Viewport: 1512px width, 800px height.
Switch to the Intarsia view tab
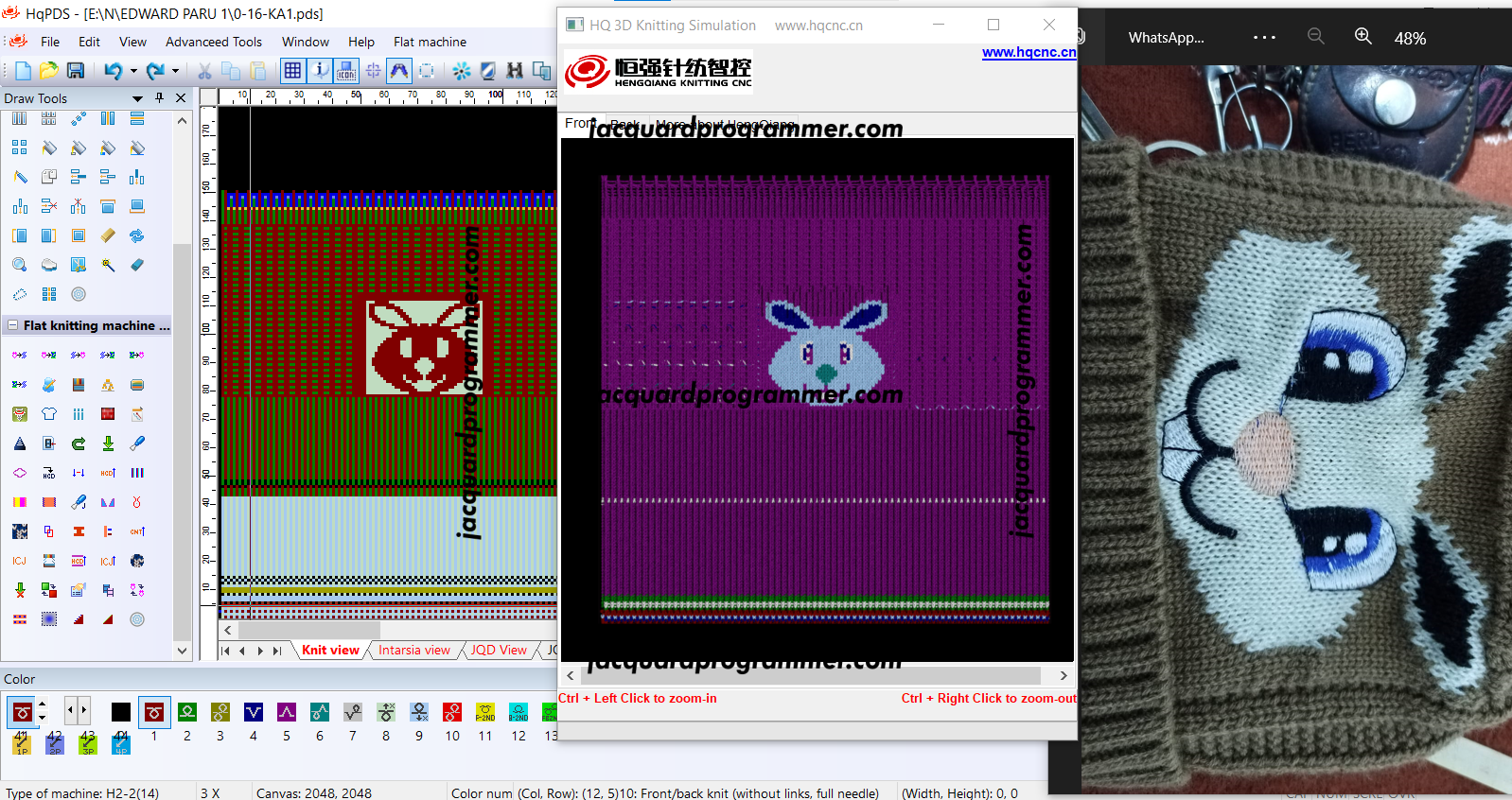(x=414, y=650)
